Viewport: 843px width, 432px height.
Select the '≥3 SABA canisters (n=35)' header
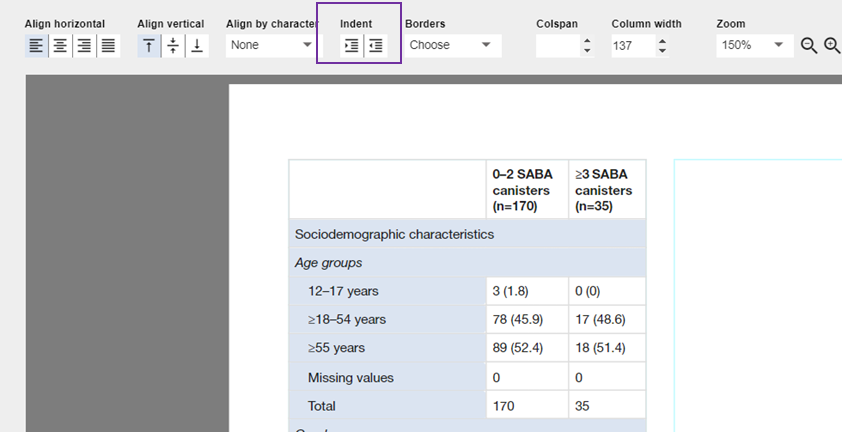pos(608,190)
